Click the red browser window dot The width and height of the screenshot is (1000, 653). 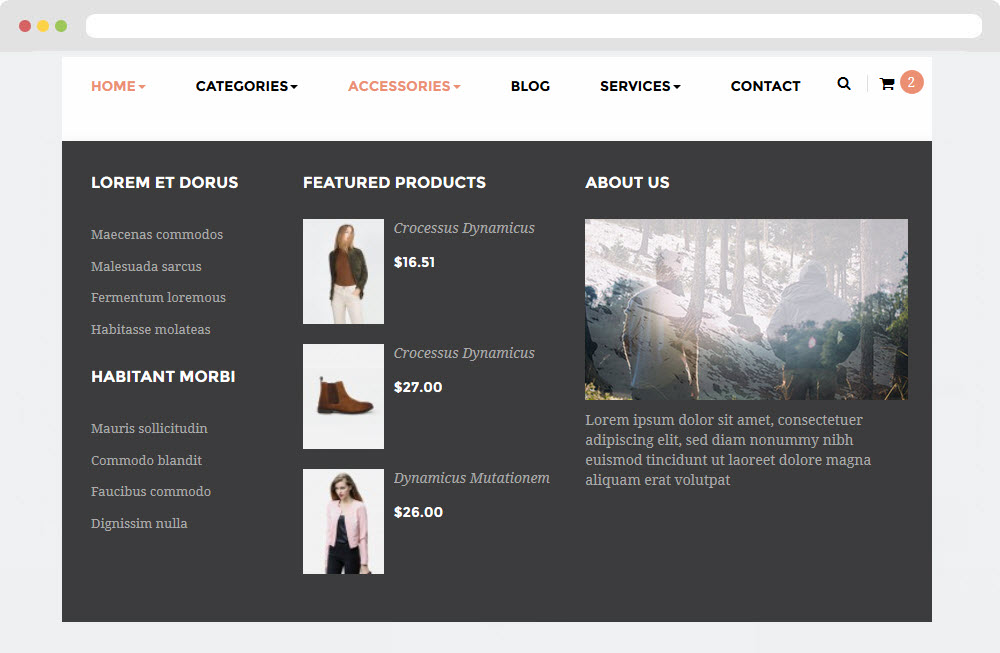[x=25, y=26]
